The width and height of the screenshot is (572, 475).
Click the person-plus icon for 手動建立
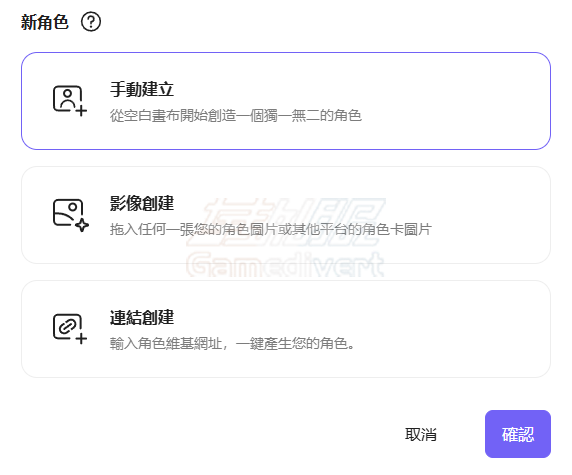pos(70,101)
